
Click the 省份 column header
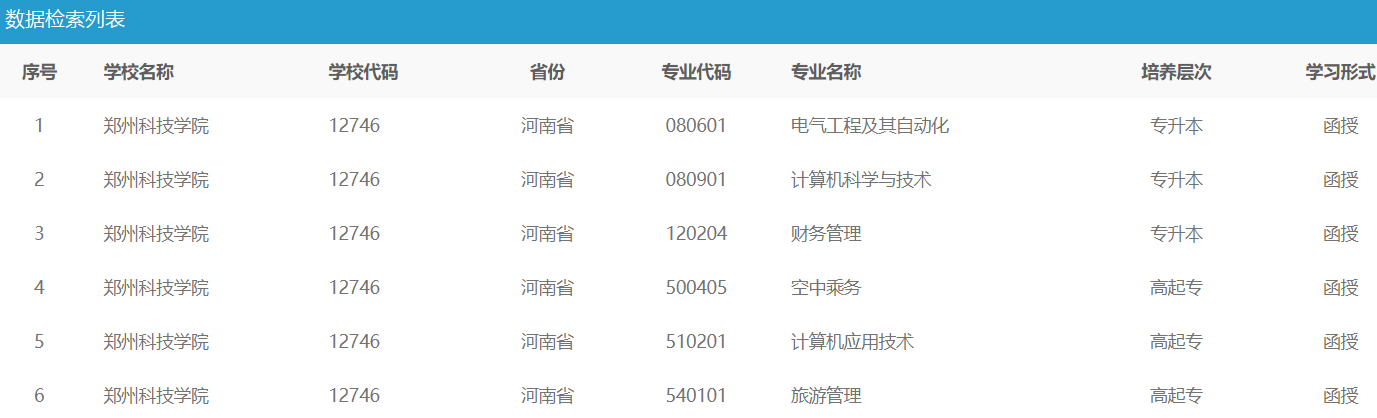547,72
